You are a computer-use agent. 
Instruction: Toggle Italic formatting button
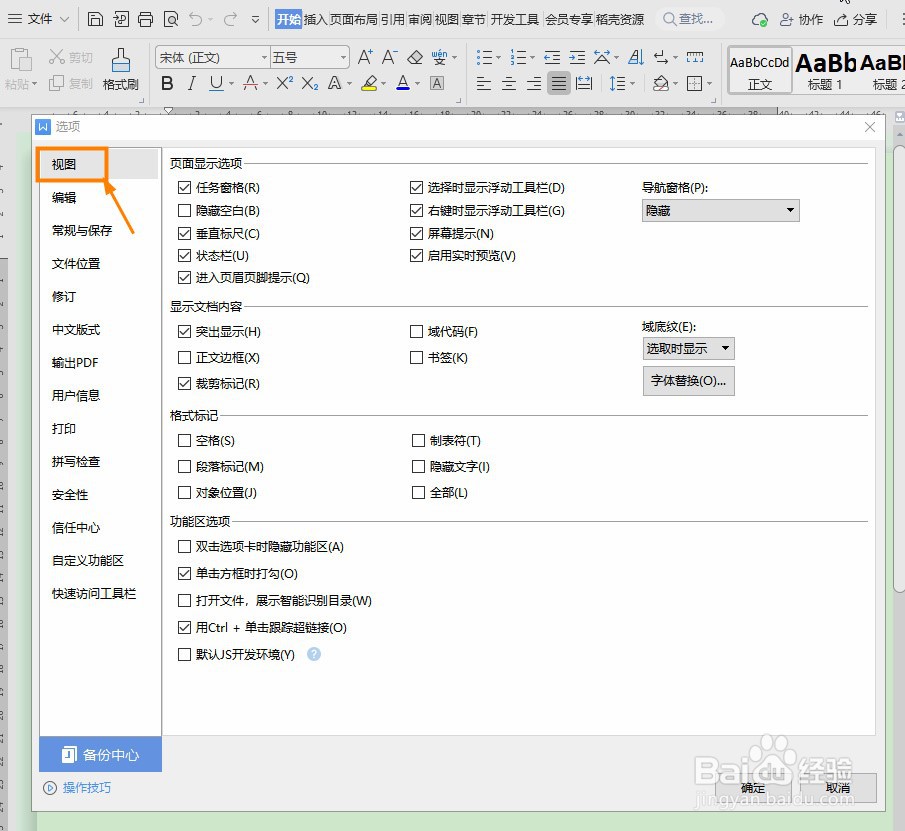click(192, 84)
